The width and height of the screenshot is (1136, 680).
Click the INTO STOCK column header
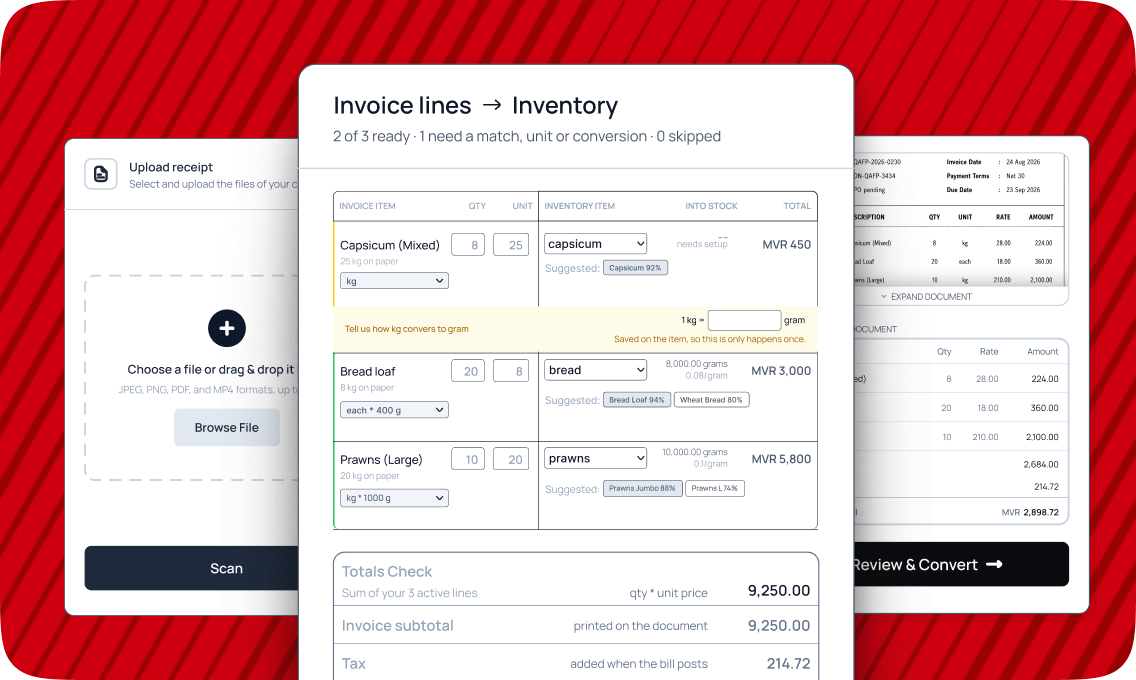tap(711, 206)
